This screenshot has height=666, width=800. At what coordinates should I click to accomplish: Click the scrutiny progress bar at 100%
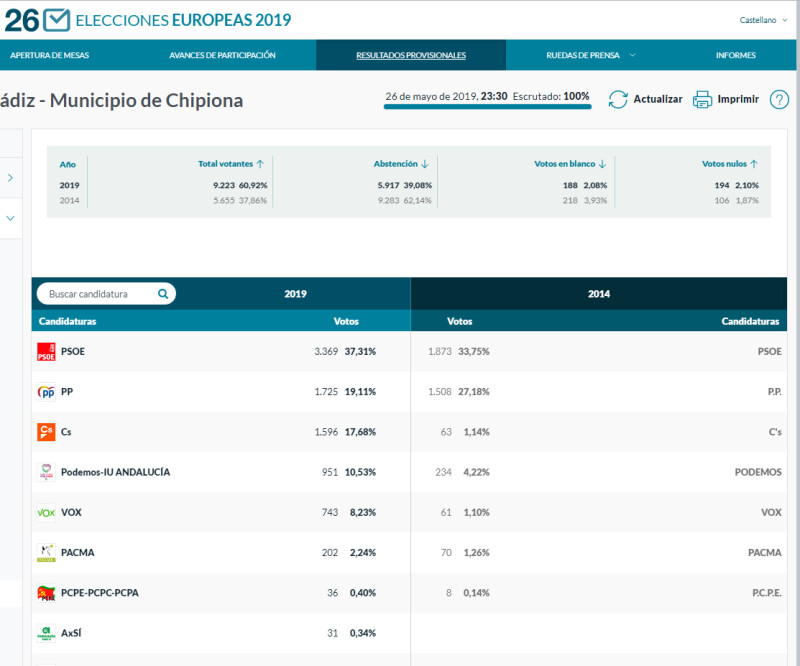487,107
